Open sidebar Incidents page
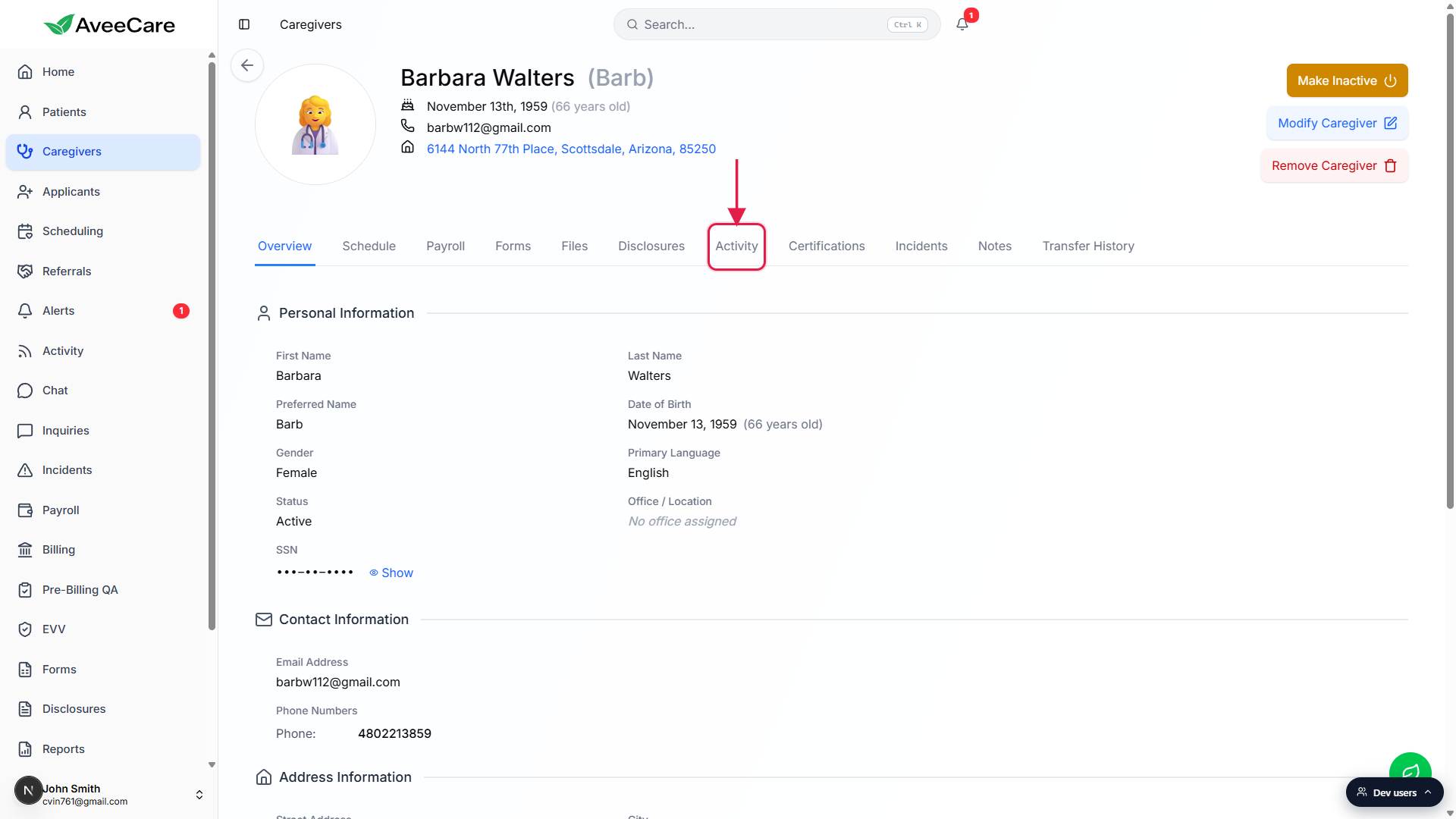Image resolution: width=1456 pixels, height=819 pixels. point(103,470)
